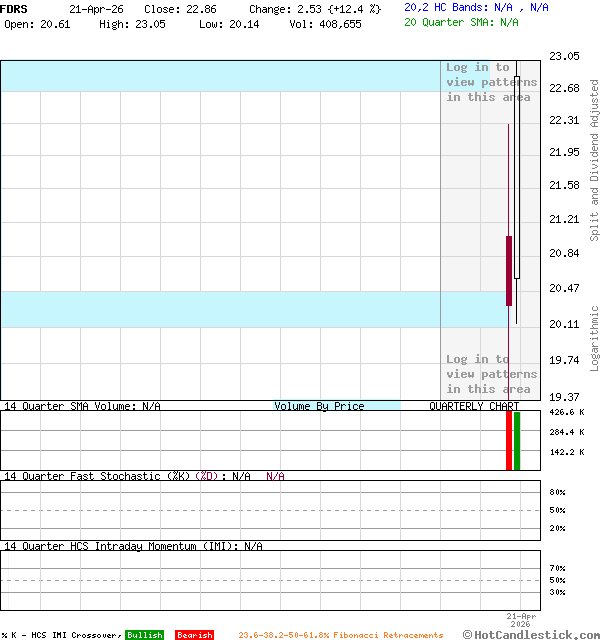Click the green volume bar
Viewport: 600px width, 640px height.
[517, 440]
